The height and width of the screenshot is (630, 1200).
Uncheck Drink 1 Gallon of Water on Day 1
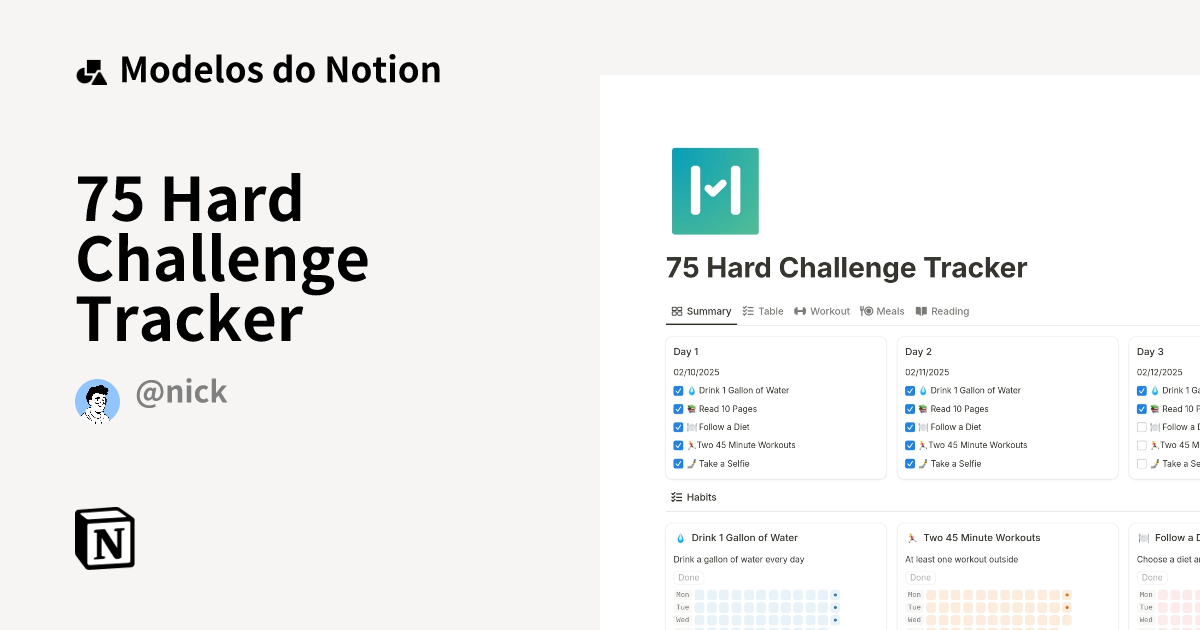click(678, 390)
